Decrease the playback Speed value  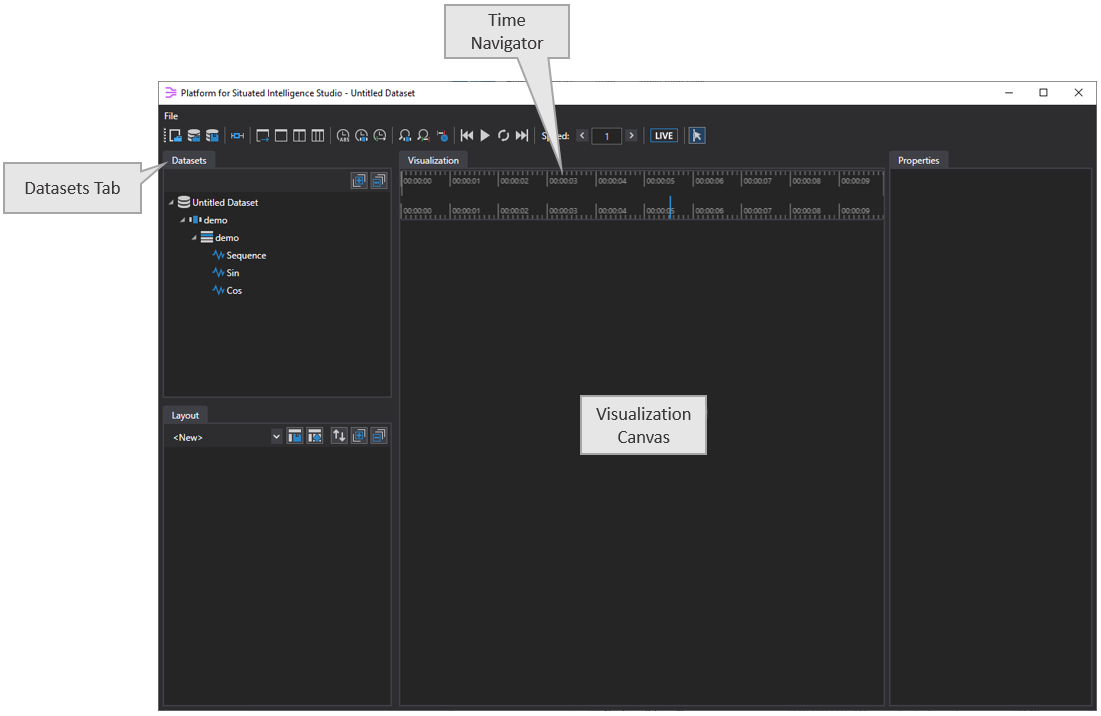(x=582, y=135)
